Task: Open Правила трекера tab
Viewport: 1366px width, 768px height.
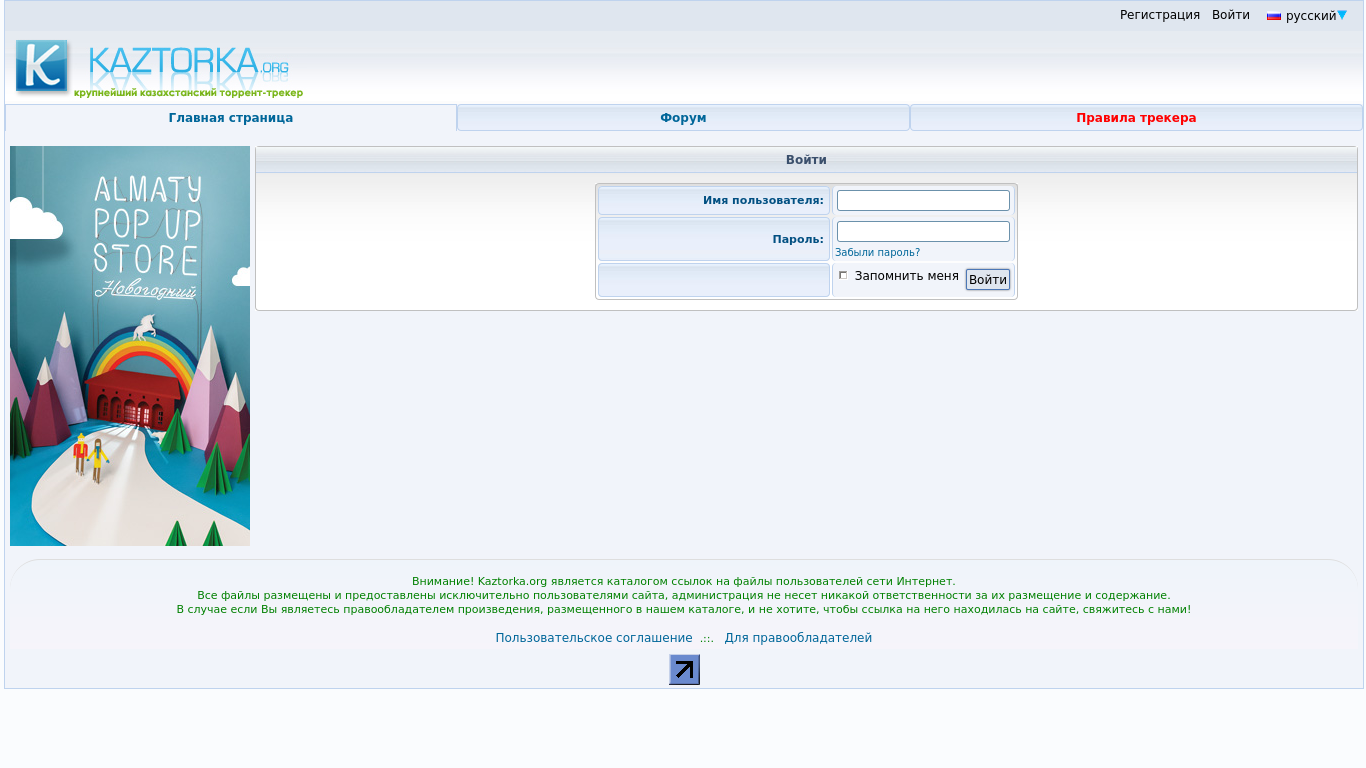Action: [x=1136, y=118]
